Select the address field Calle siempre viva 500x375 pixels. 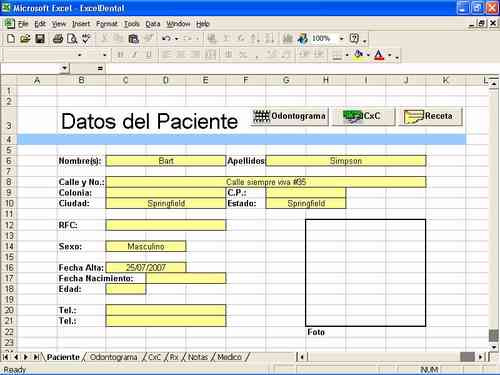[266, 182]
